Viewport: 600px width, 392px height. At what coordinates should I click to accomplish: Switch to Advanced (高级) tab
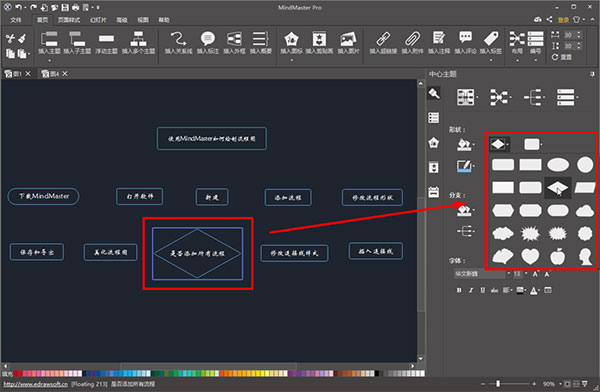(x=122, y=20)
